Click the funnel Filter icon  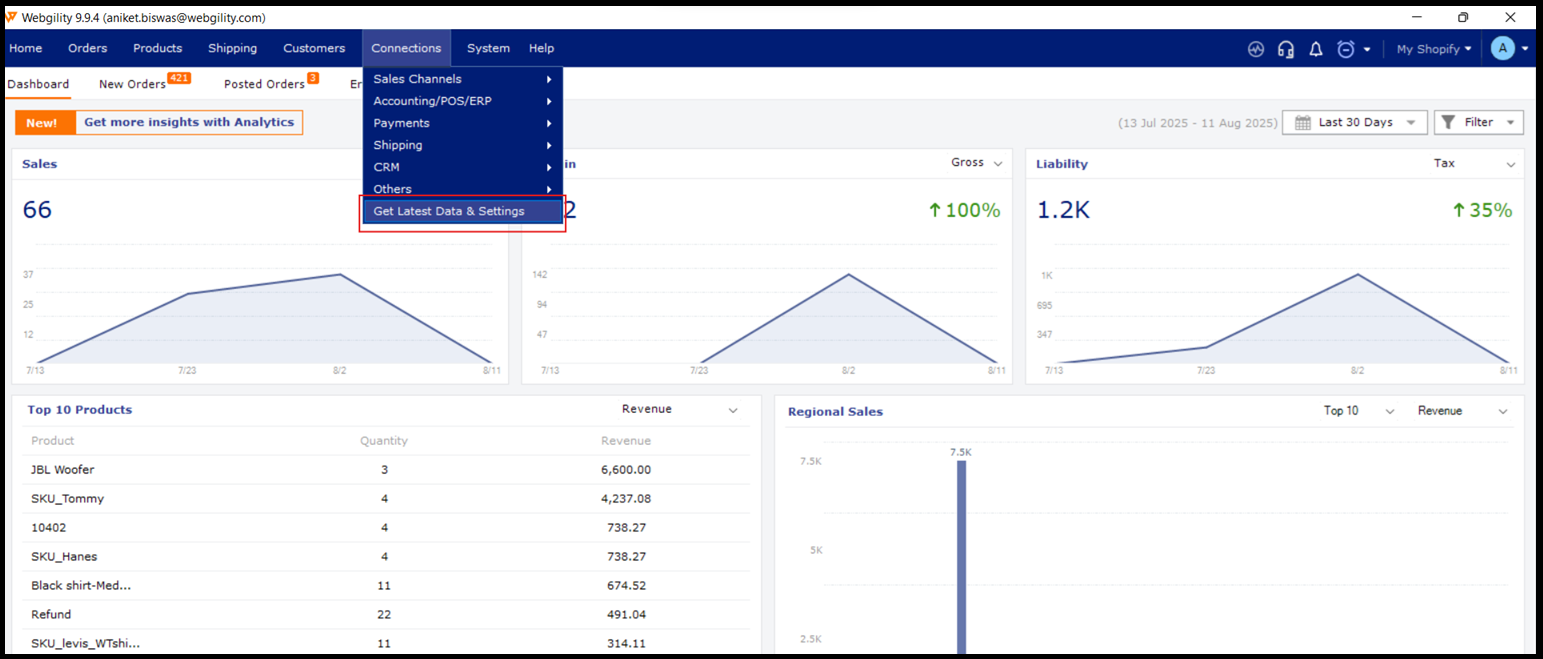coord(1448,123)
